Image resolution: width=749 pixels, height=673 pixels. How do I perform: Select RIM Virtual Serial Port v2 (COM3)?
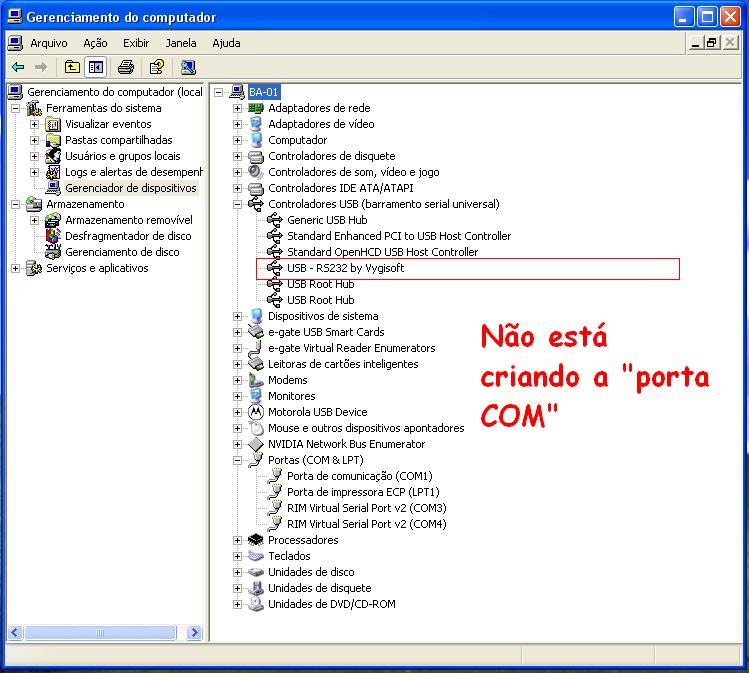click(x=367, y=508)
